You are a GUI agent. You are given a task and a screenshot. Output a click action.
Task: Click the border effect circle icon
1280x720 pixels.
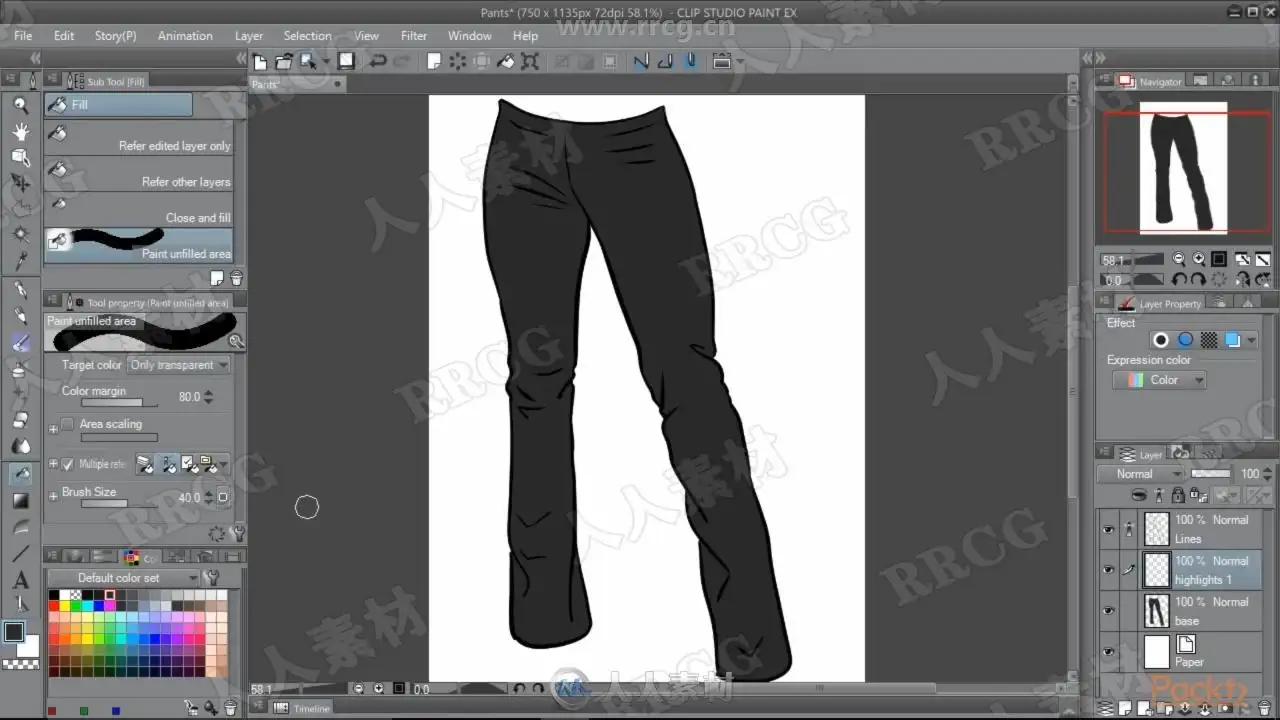[x=1160, y=340]
